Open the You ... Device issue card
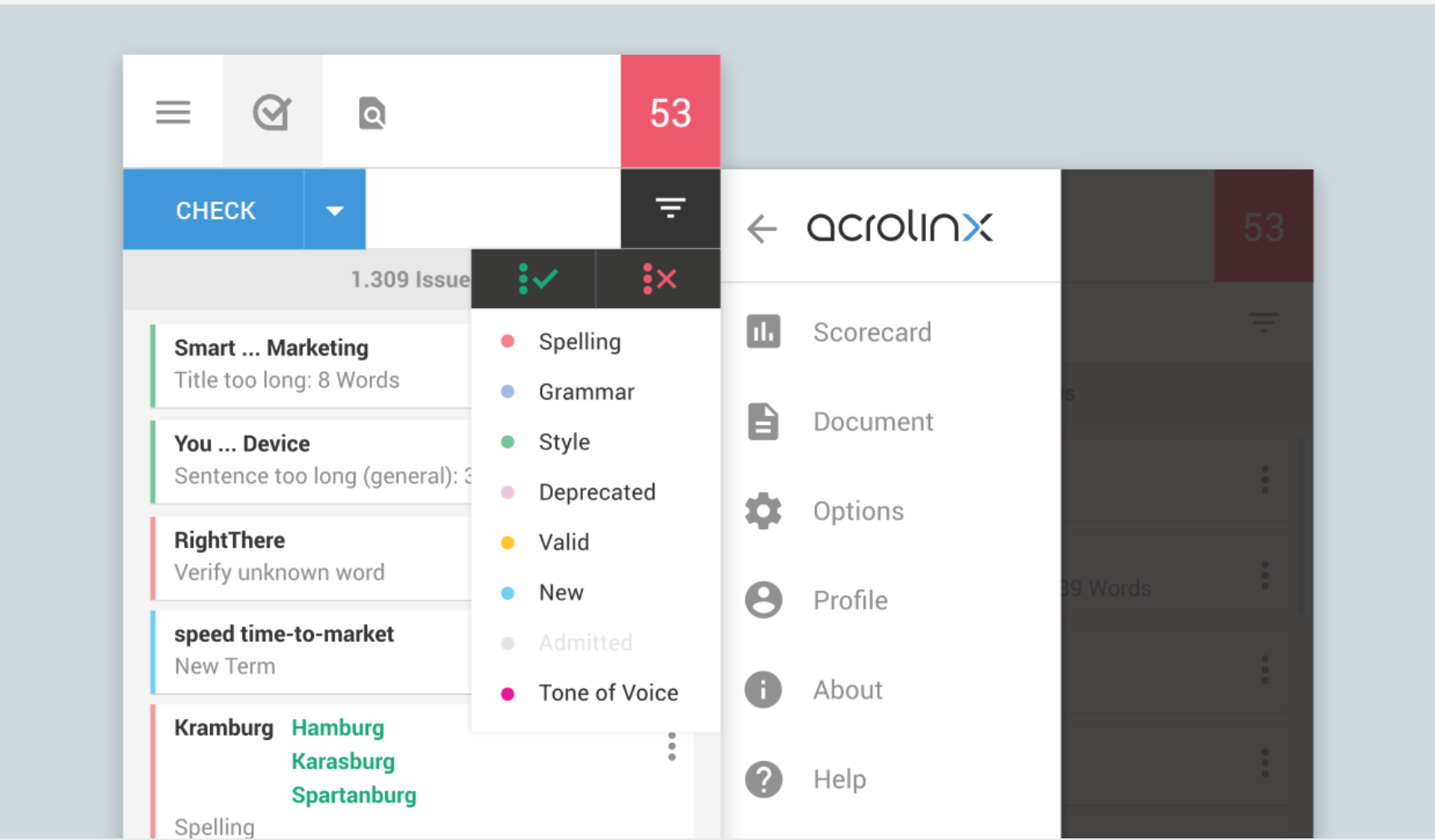This screenshot has width=1435, height=840. click(x=311, y=461)
